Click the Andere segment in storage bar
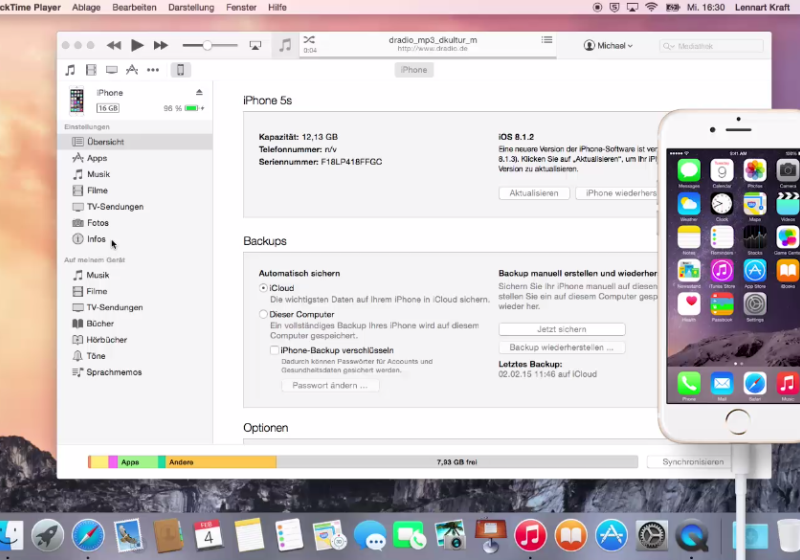The width and height of the screenshot is (800, 560). tap(221, 462)
